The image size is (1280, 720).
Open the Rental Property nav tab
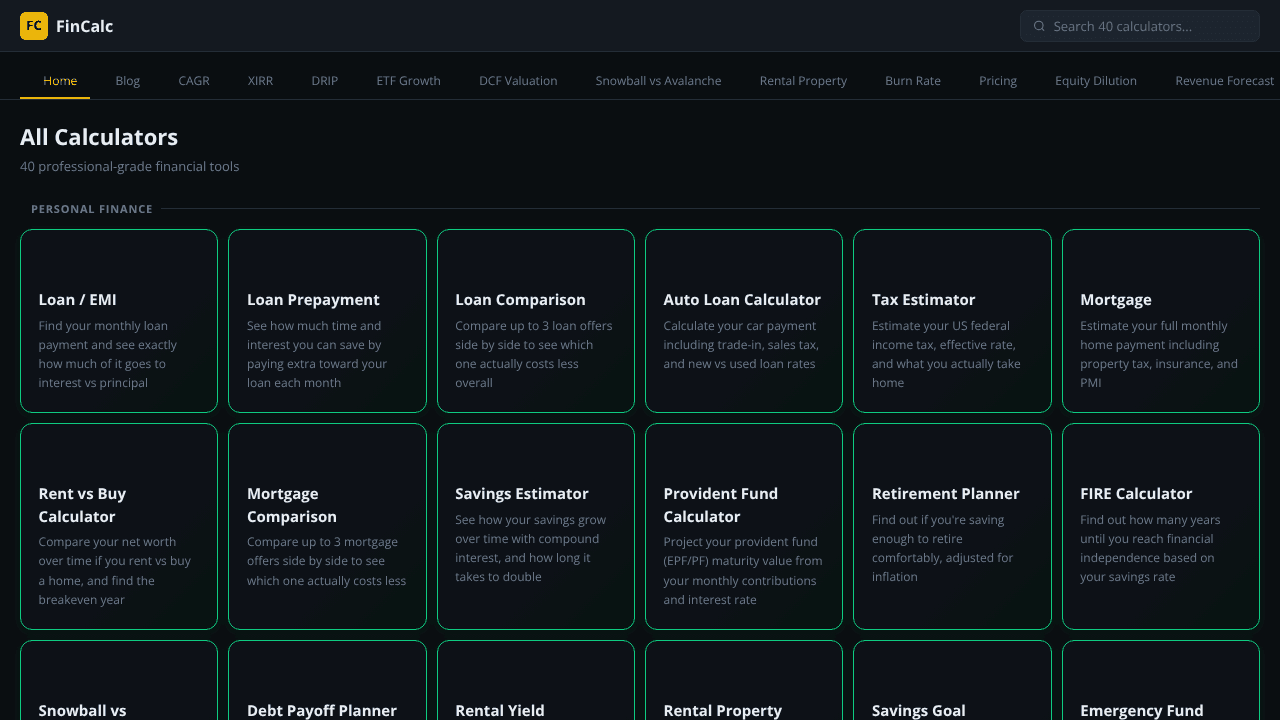[x=803, y=80]
